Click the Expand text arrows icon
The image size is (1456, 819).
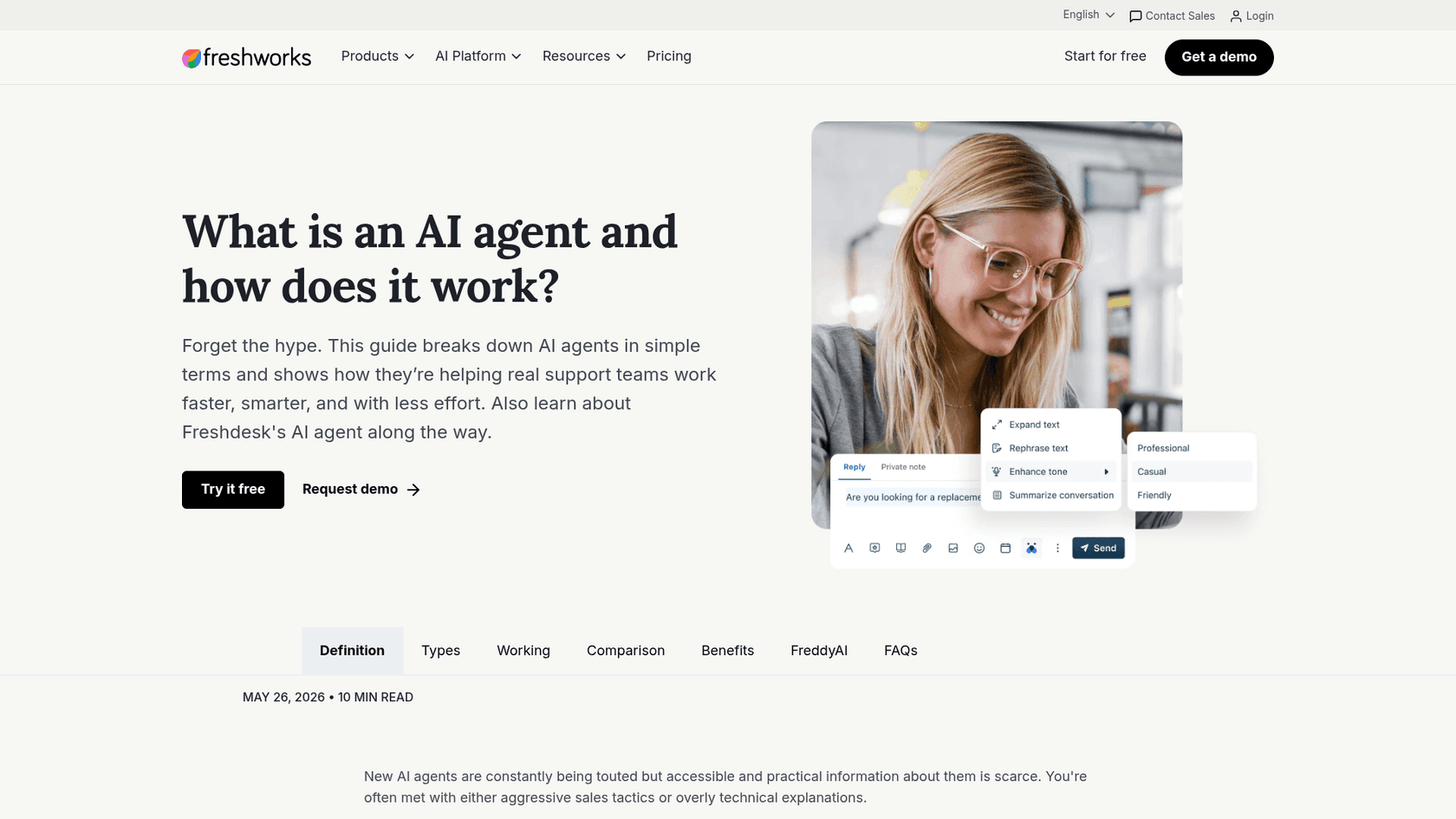(997, 425)
